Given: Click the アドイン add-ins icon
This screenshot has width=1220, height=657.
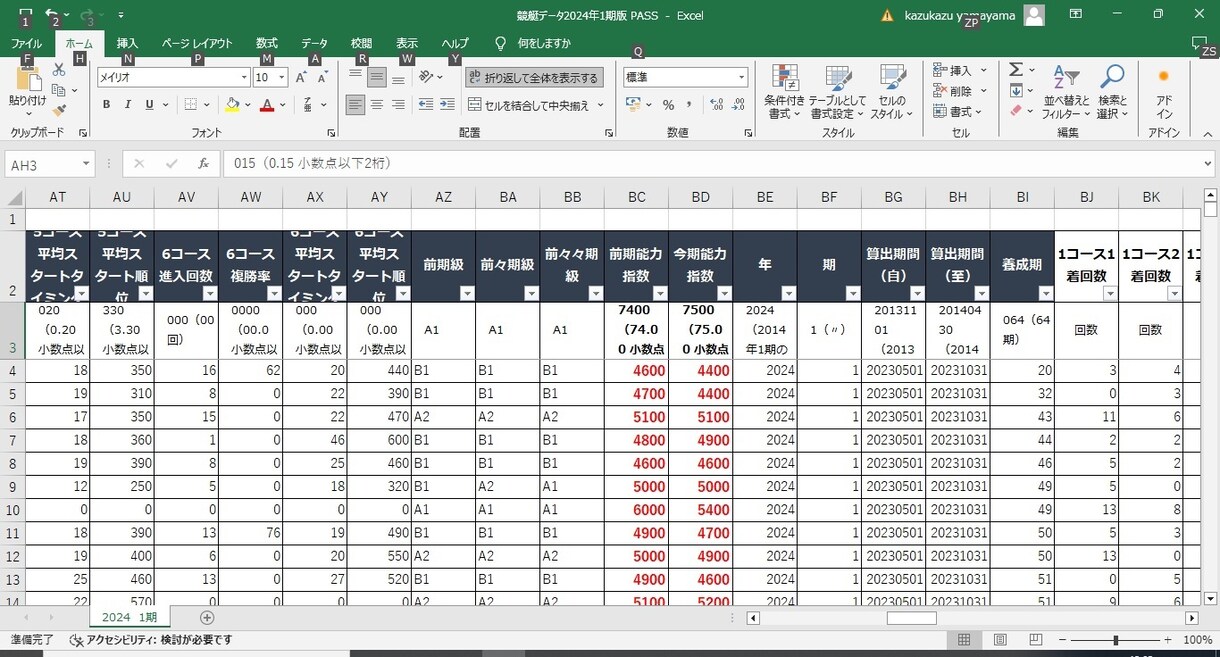Looking at the screenshot, I should (1164, 92).
